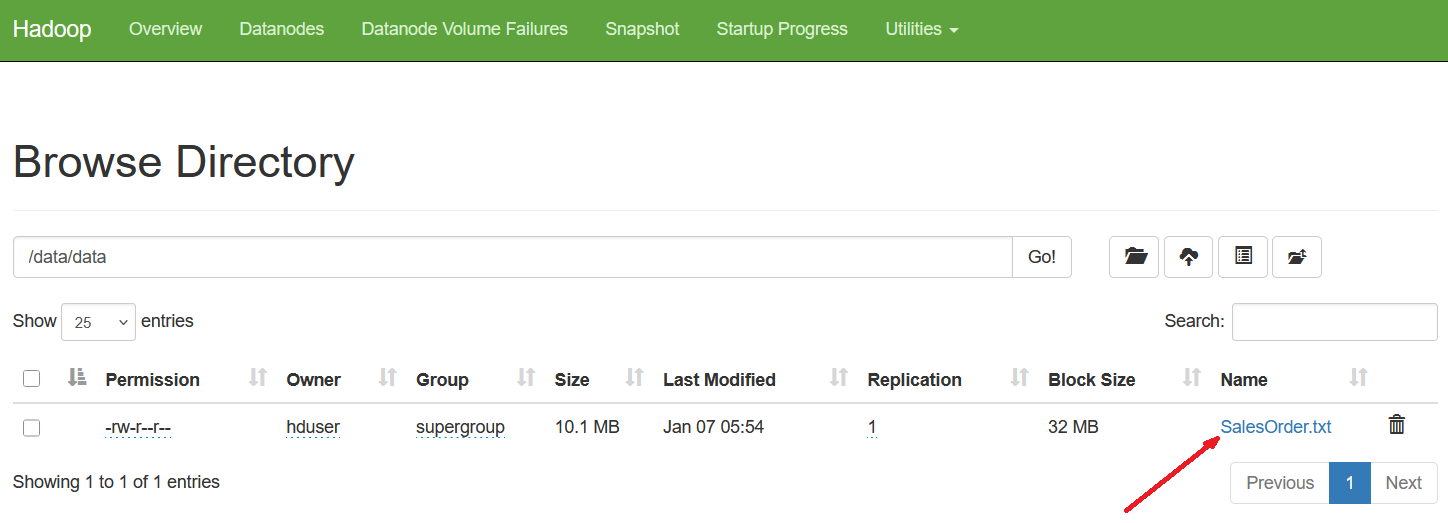Open the Snapshot tab
Screen dimensions: 1448x523
pyautogui.click(x=642, y=29)
